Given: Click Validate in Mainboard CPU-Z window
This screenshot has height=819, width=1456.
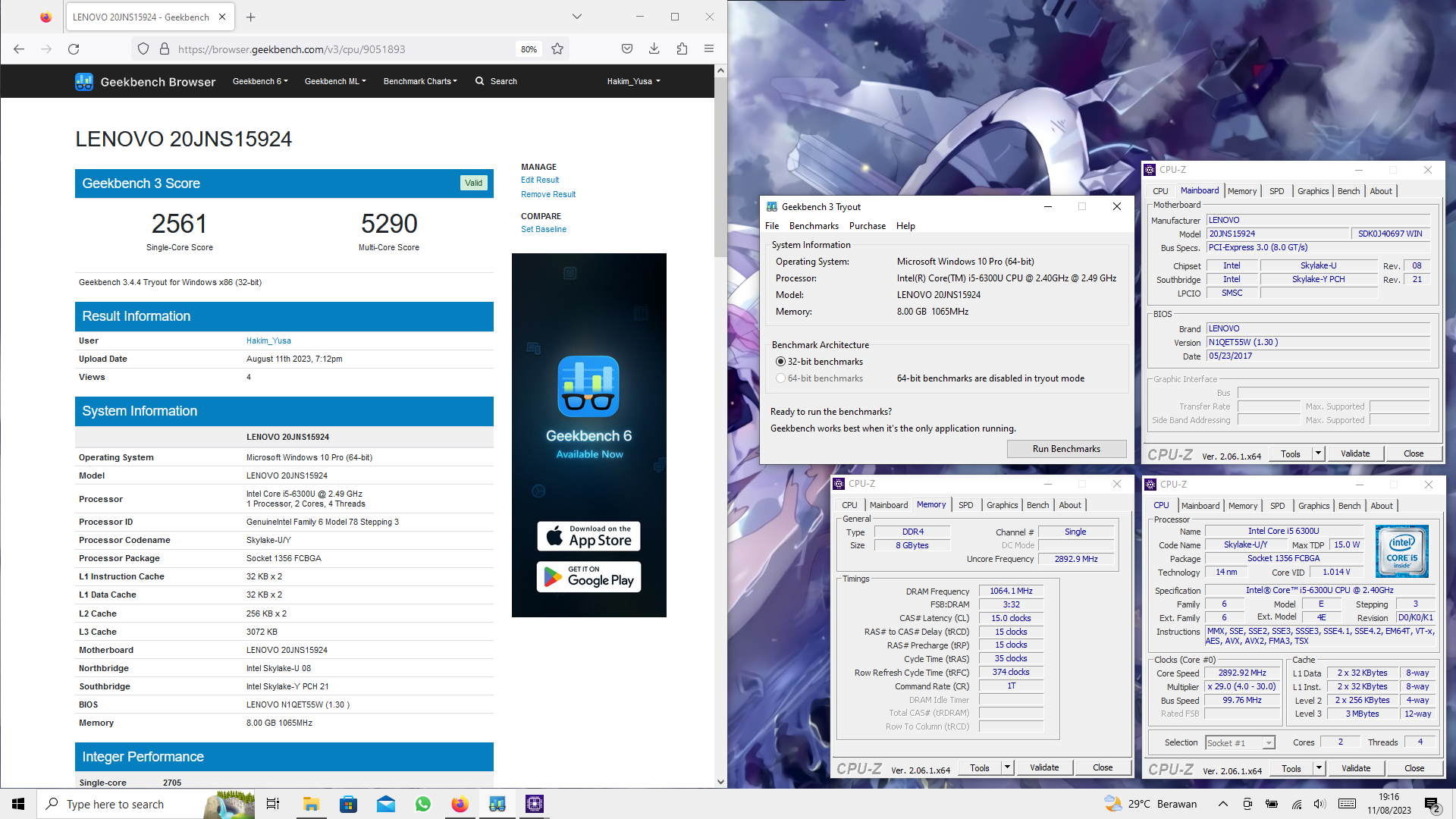Looking at the screenshot, I should tap(1355, 453).
